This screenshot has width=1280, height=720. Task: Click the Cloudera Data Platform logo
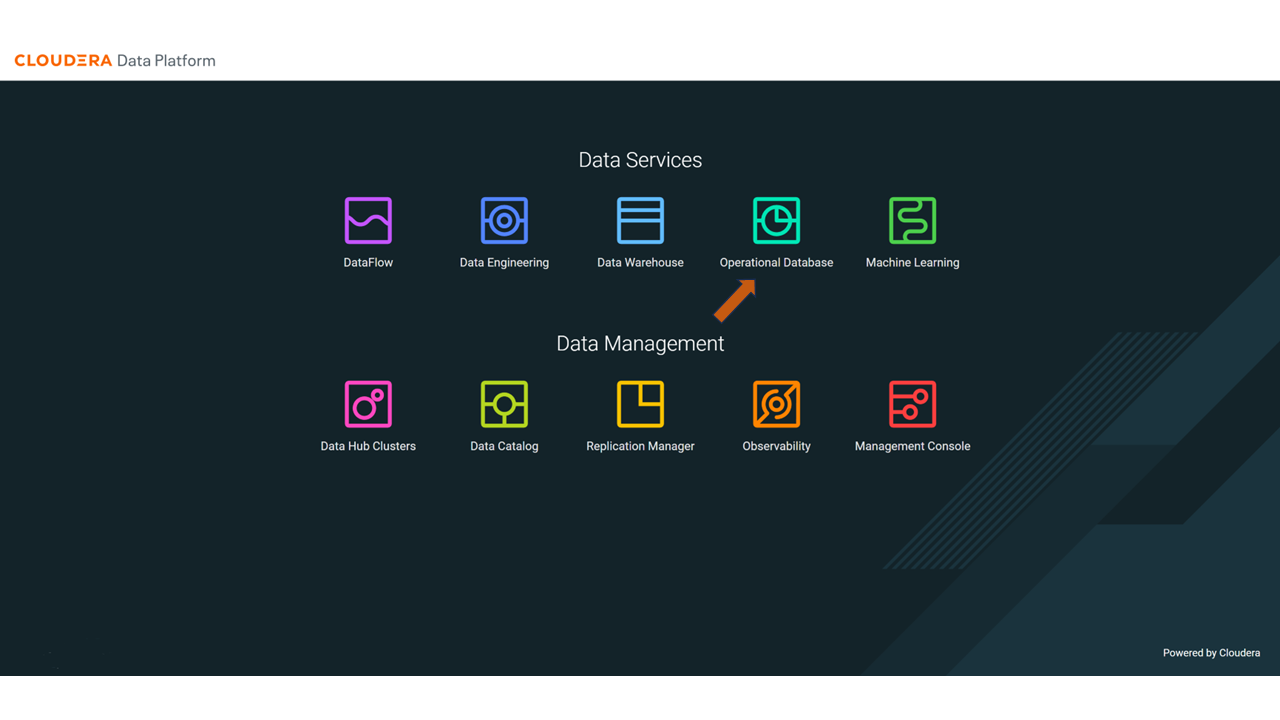pos(115,61)
